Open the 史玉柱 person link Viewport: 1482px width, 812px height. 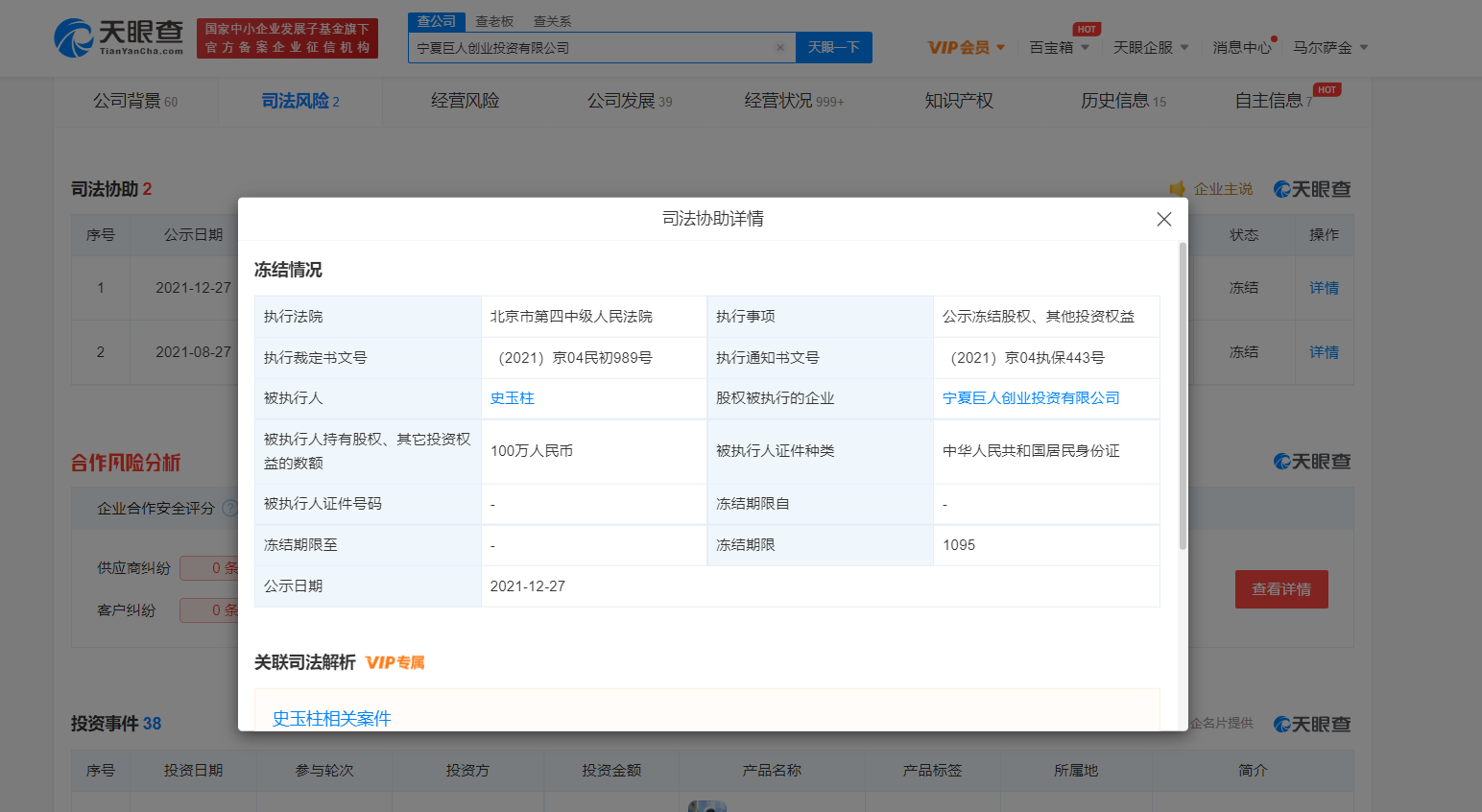pos(511,397)
